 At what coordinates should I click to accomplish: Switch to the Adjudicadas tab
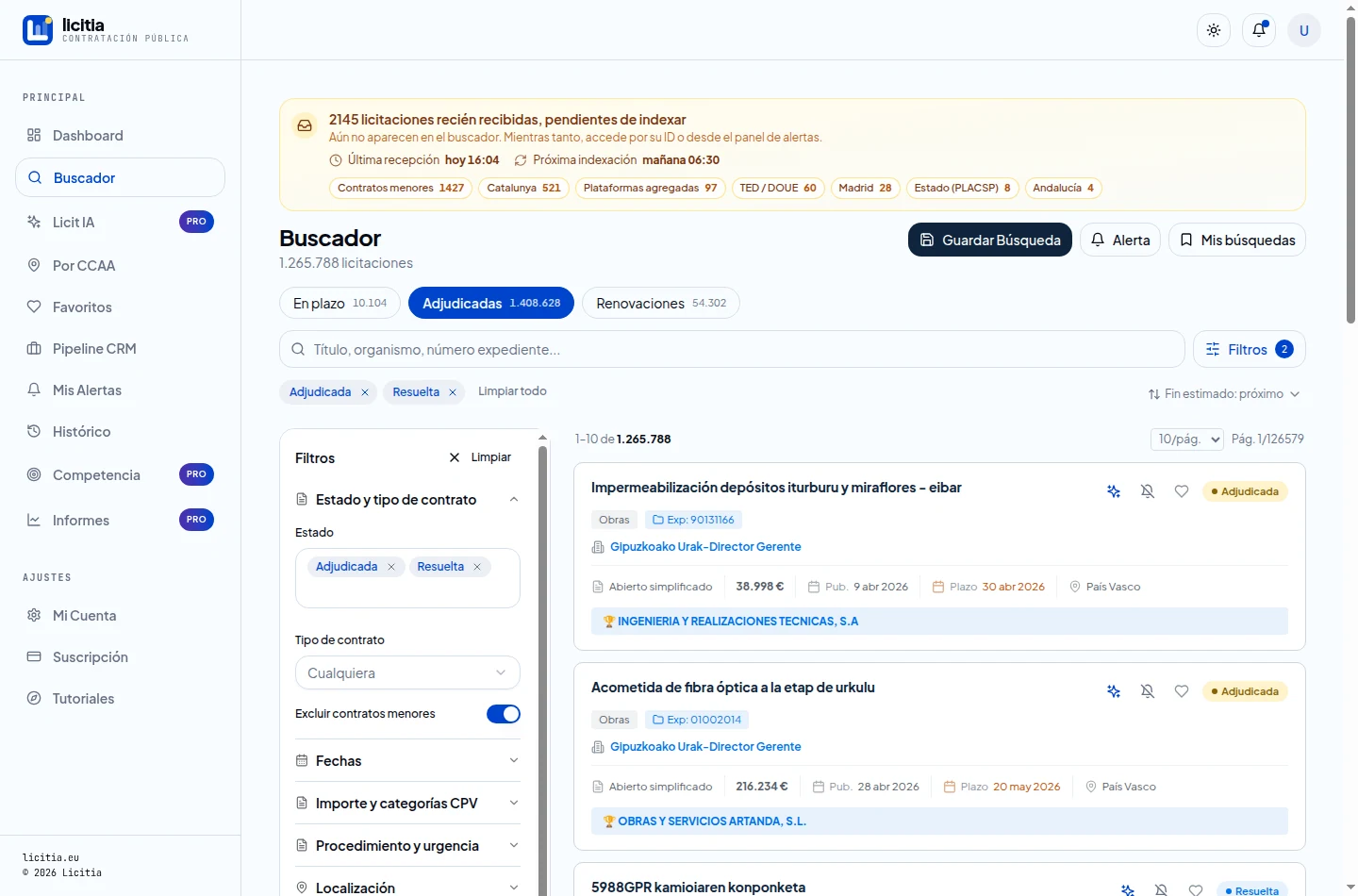tap(491, 304)
